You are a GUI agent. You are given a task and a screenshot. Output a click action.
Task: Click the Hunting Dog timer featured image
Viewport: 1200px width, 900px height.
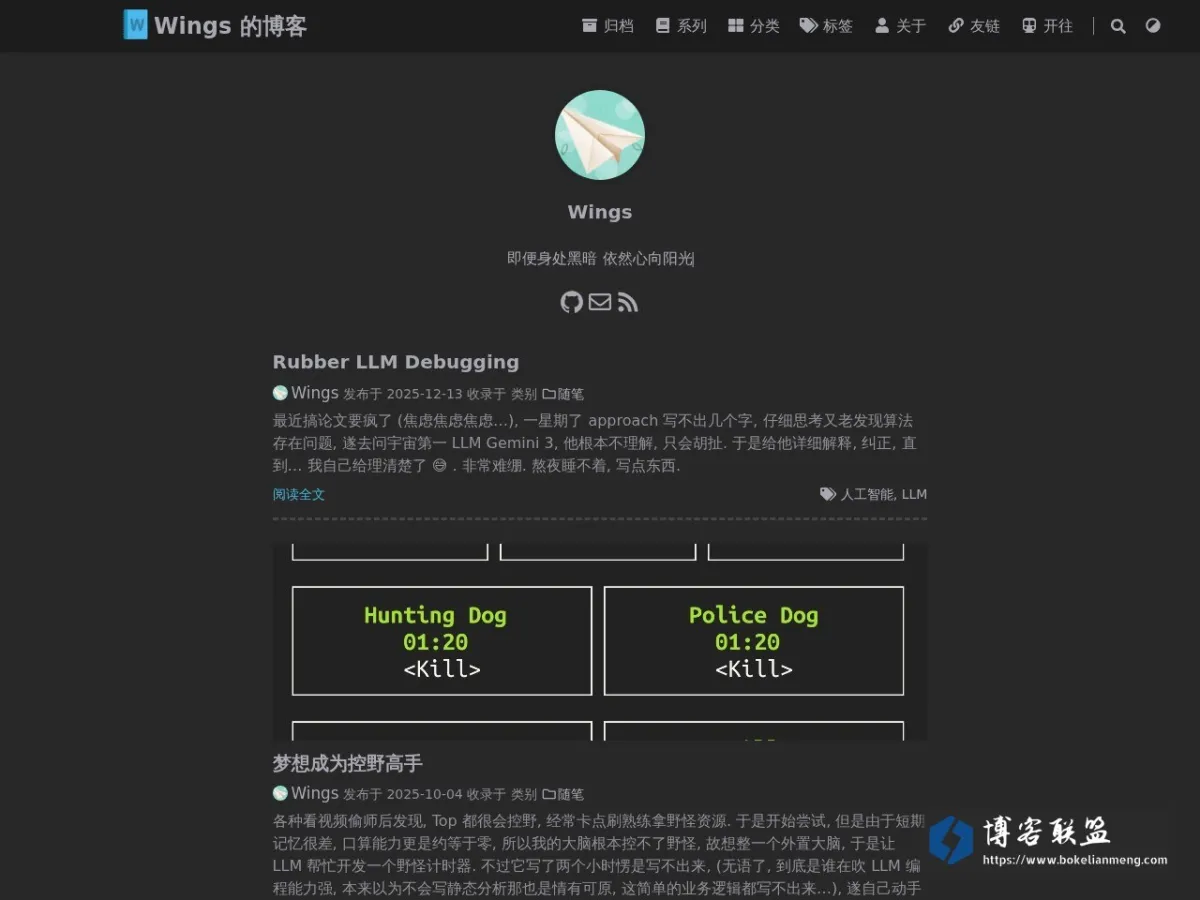[600, 641]
